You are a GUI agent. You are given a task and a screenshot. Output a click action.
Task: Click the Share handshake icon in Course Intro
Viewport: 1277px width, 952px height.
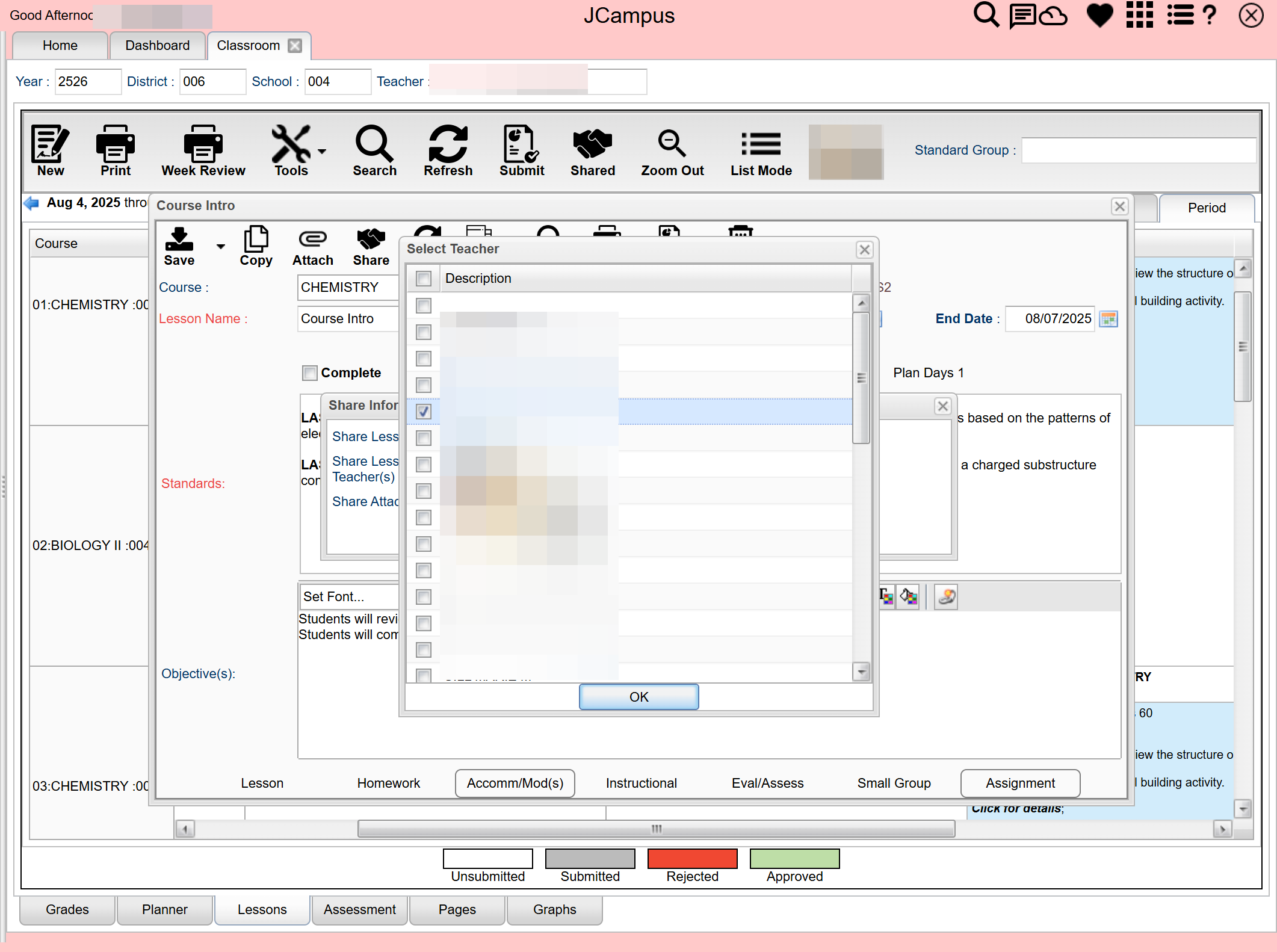coord(371,240)
